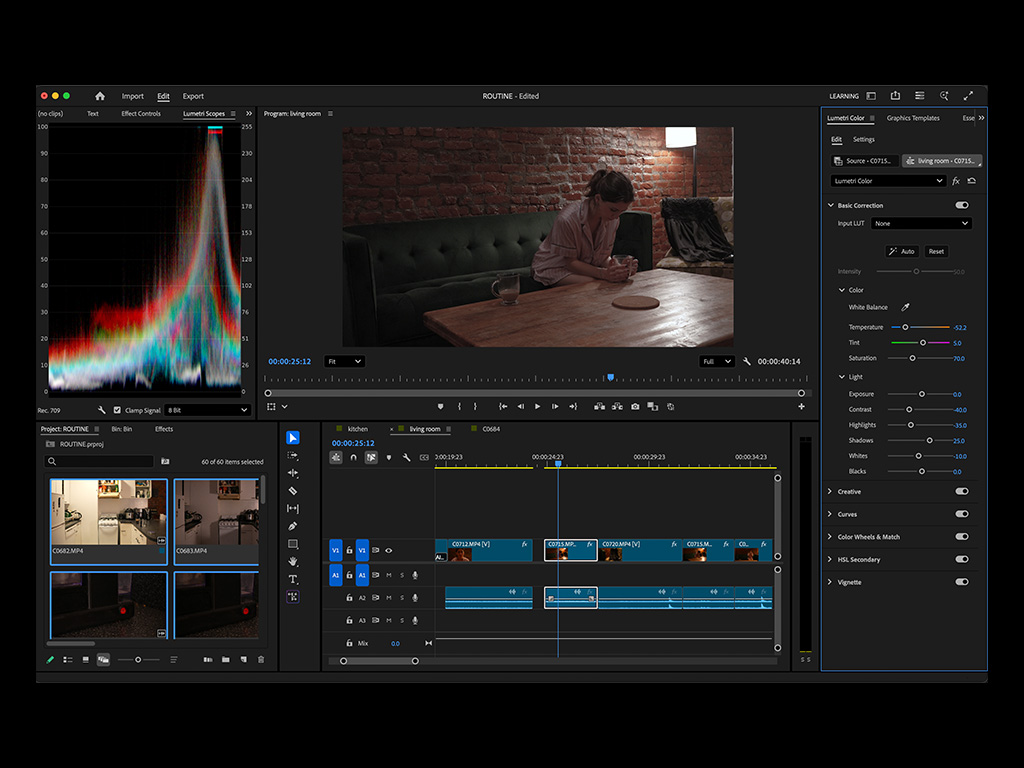Disable the Basic Correction section toggle

click(960, 205)
